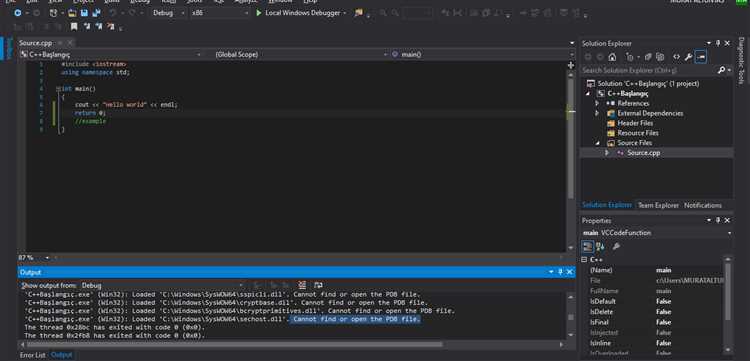
Task: Click the IsDefault False value in Properties
Action: (x=663, y=302)
